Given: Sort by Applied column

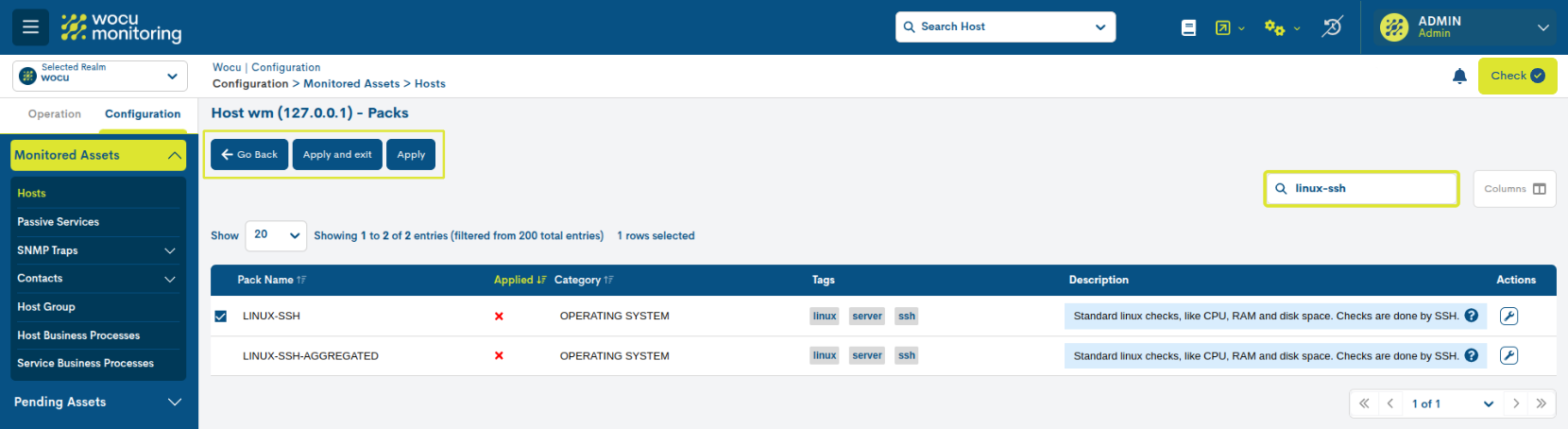Looking at the screenshot, I should point(520,280).
